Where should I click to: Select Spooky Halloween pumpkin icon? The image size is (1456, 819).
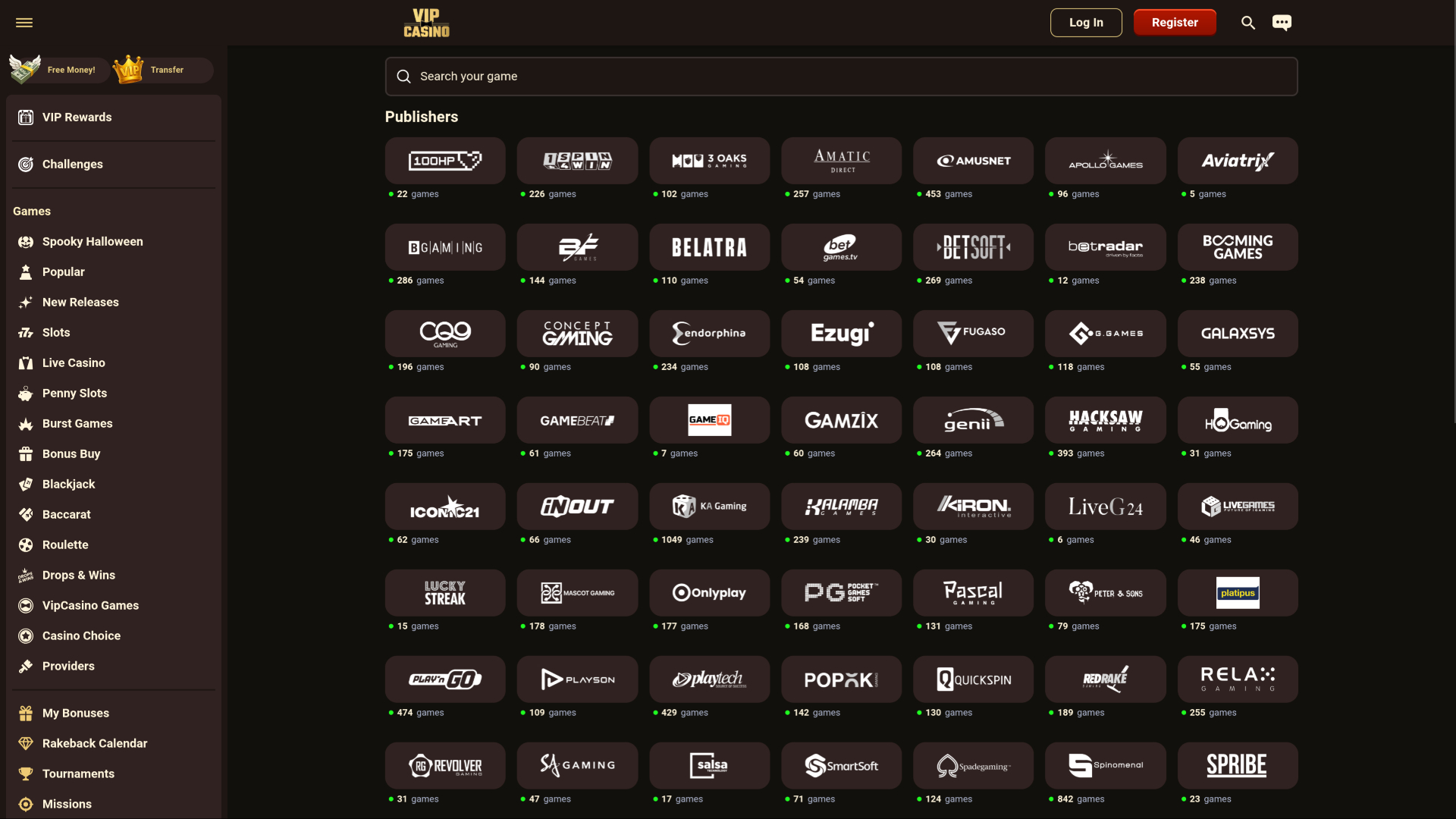[x=26, y=241]
